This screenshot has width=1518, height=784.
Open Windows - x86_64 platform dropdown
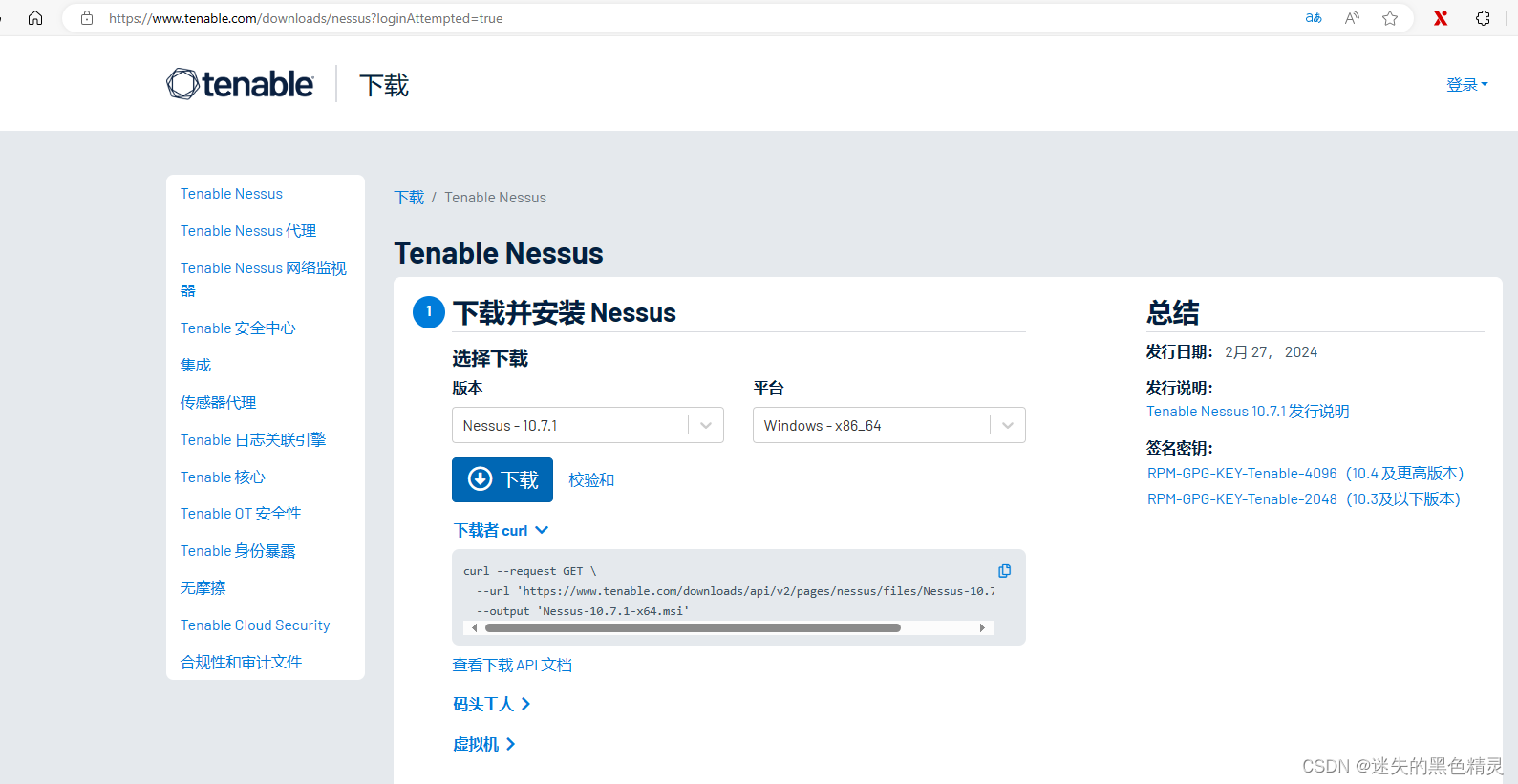coord(889,425)
